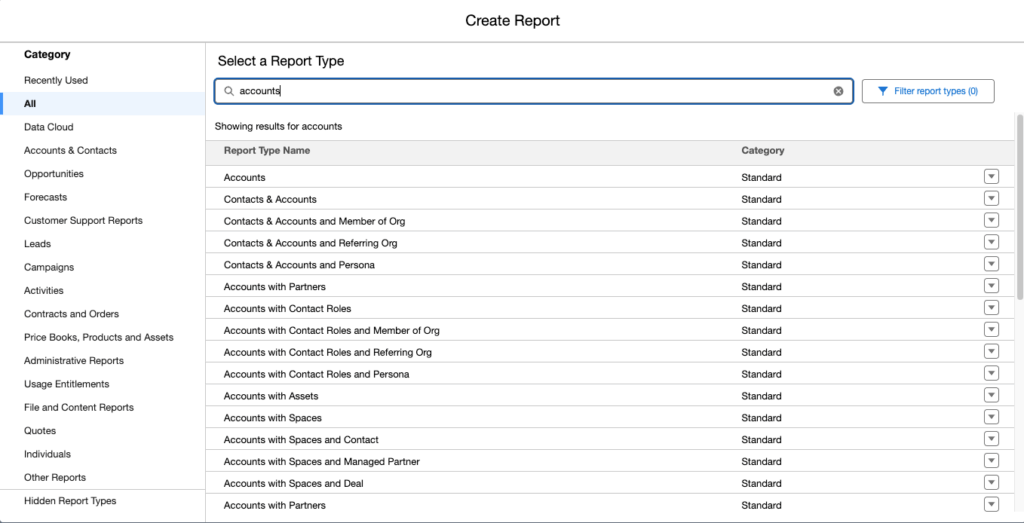Show actions for Contacts & Accounts and Persona

click(x=991, y=265)
